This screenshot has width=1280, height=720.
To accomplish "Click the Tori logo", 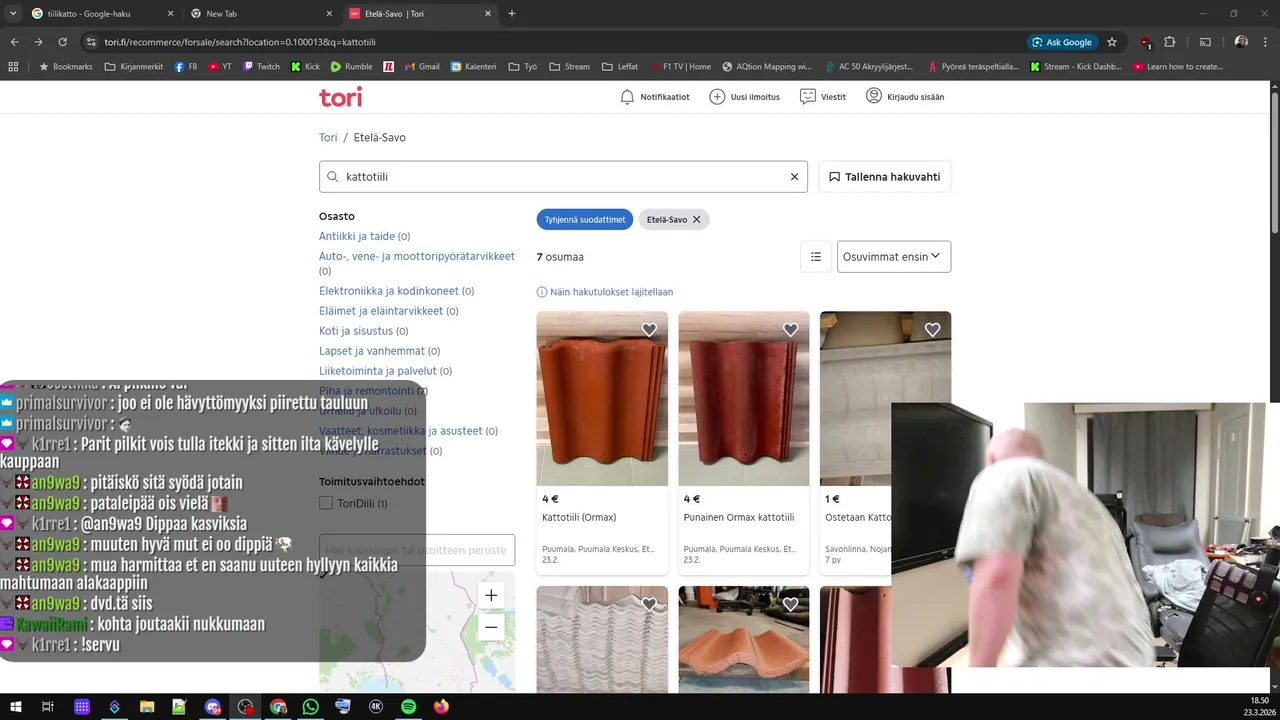I will [x=340, y=97].
